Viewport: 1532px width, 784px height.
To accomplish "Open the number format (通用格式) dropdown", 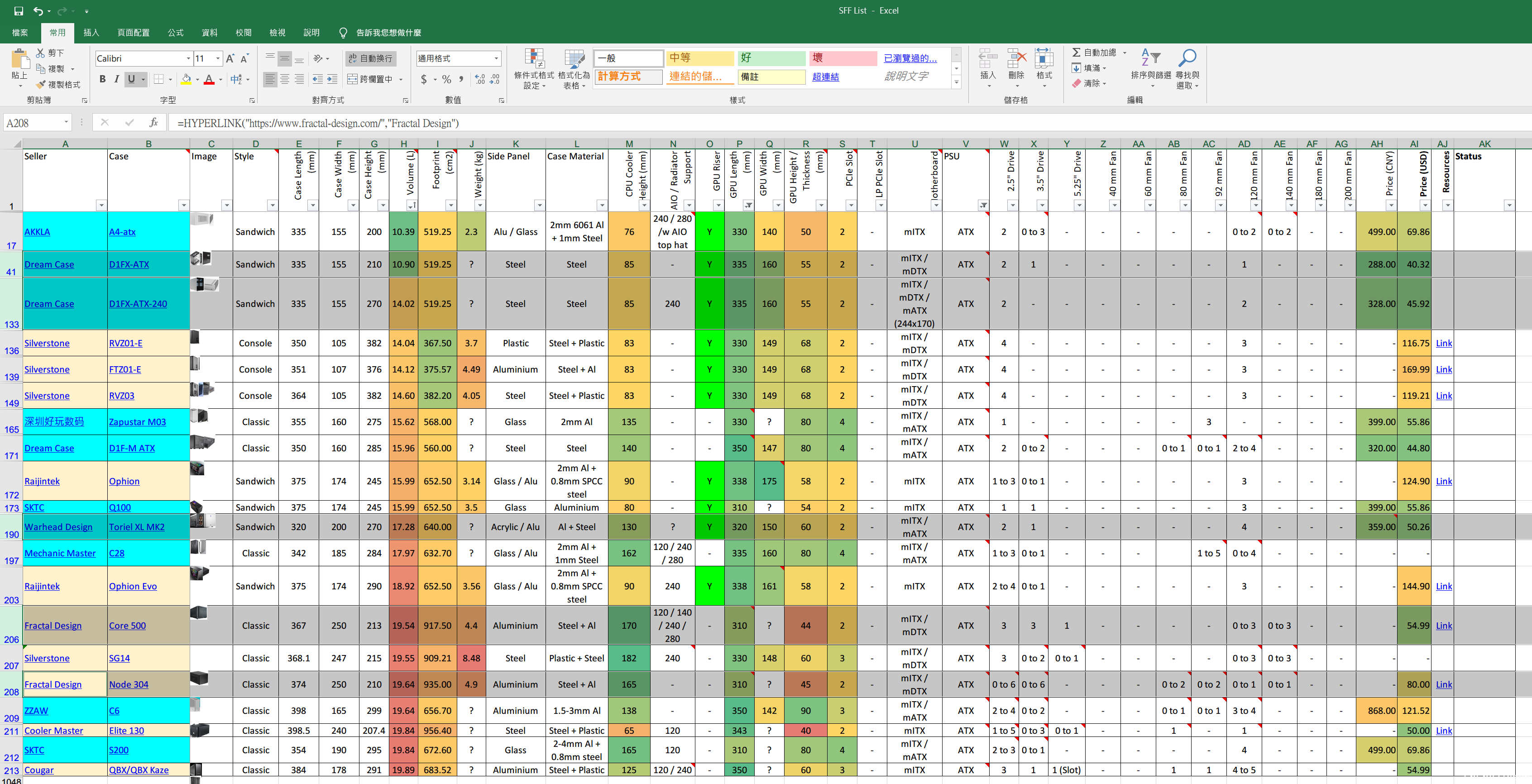I will coord(497,58).
